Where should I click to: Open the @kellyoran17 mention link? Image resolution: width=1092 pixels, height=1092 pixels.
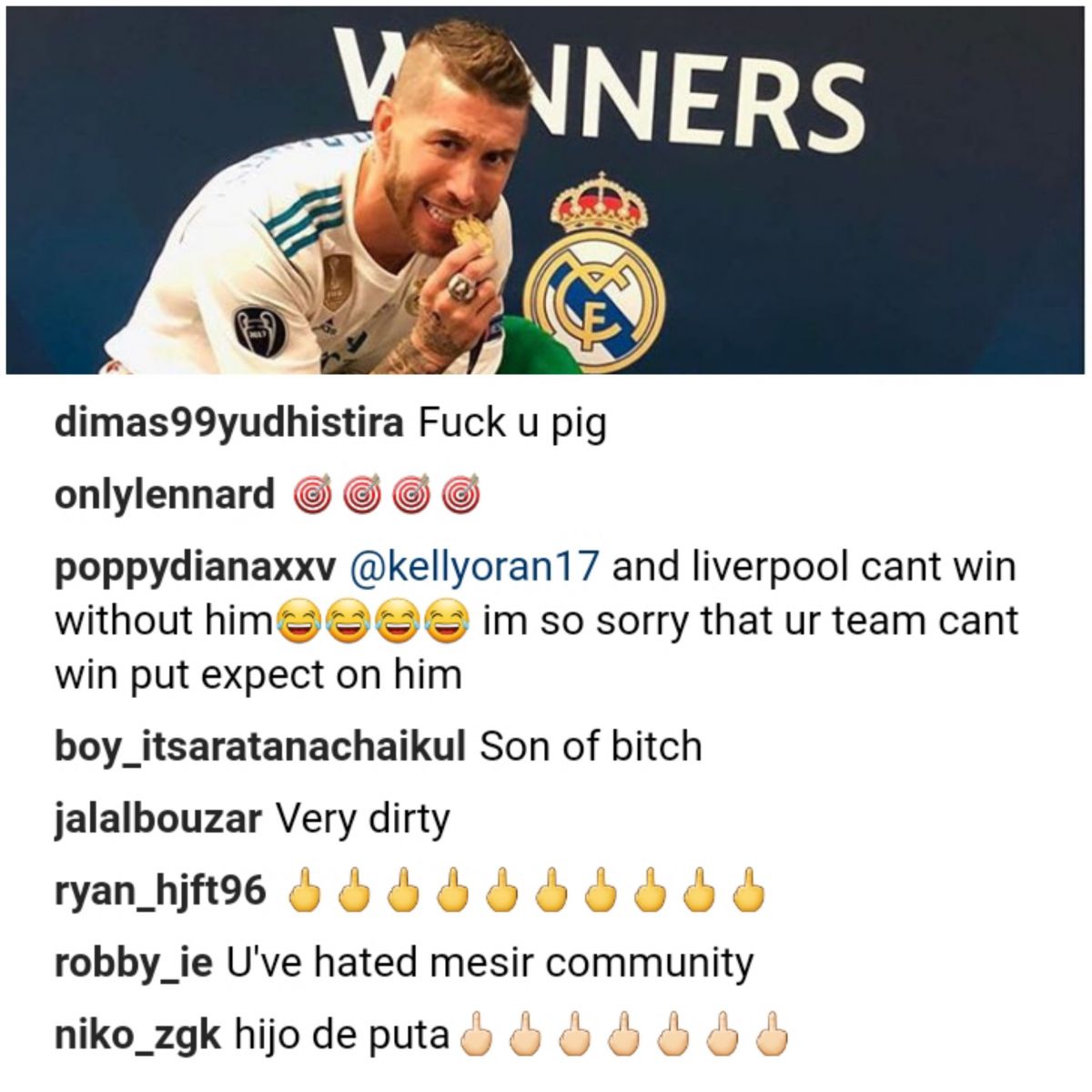[x=474, y=567]
